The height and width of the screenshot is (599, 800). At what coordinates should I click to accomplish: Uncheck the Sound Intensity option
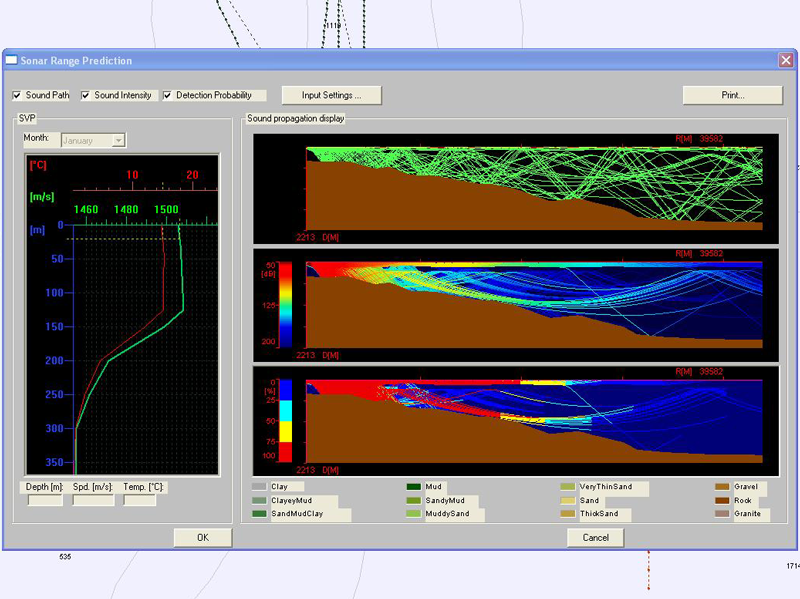(x=86, y=96)
